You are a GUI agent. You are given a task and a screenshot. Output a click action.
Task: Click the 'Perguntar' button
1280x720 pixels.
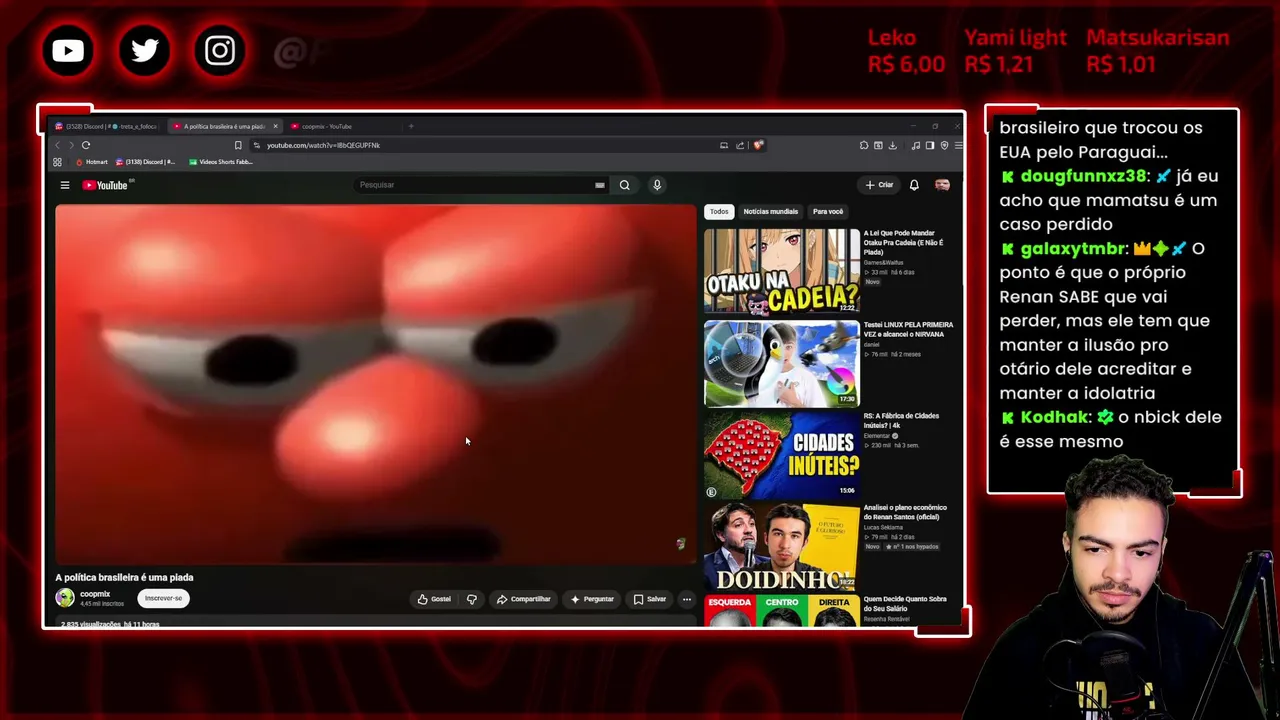592,599
